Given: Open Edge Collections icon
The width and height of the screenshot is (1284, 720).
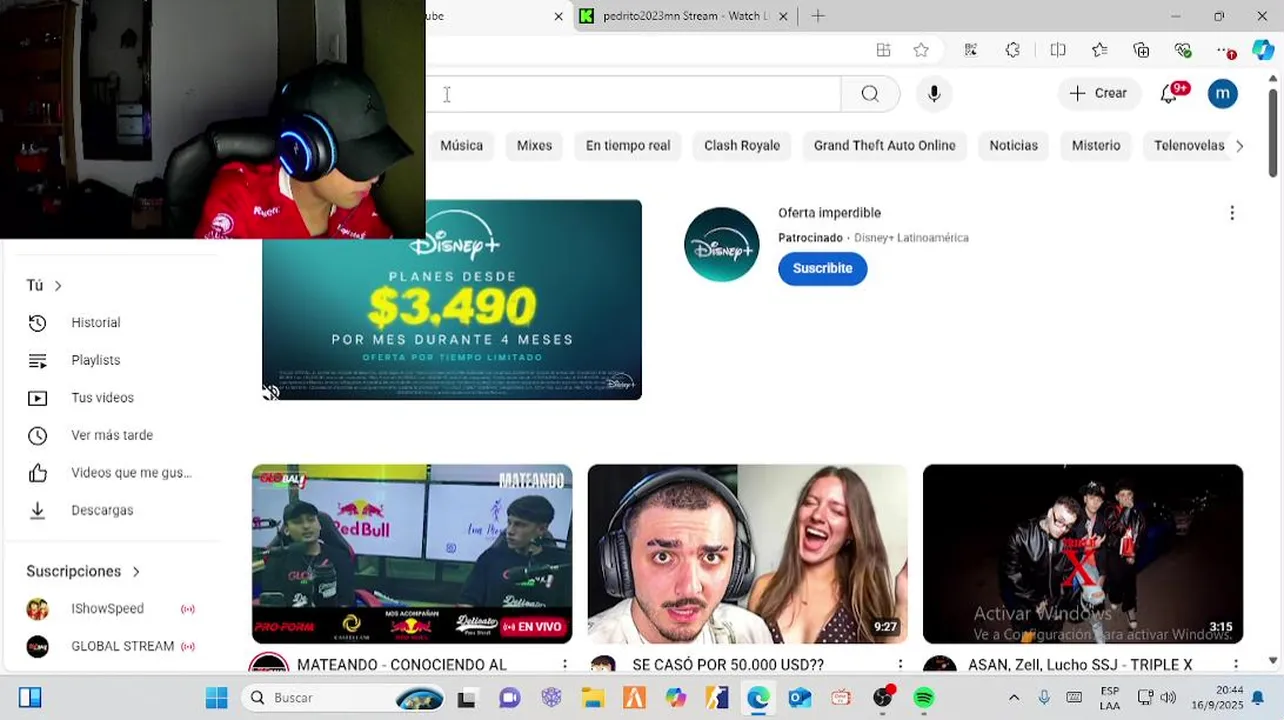Looking at the screenshot, I should [1141, 50].
